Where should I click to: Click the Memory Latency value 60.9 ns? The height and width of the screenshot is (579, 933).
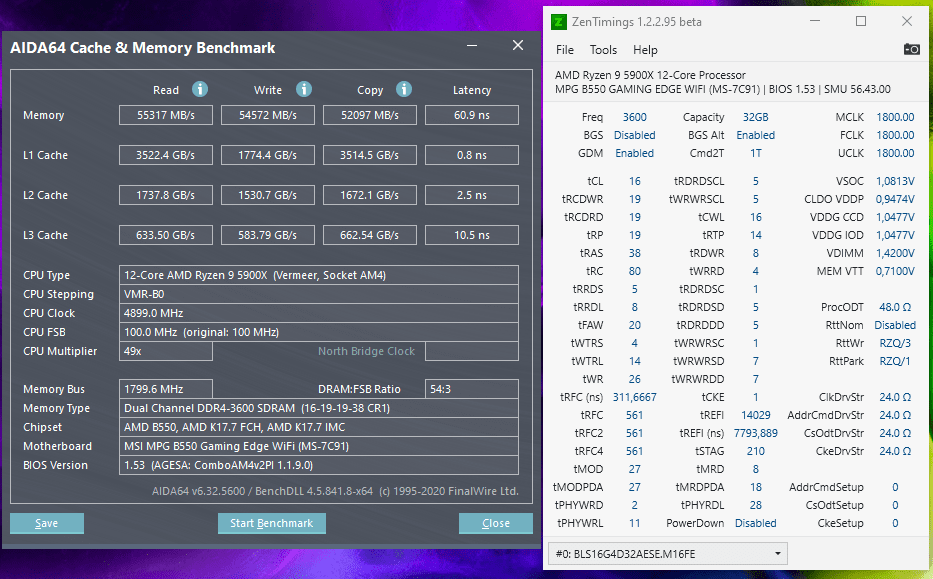coord(472,115)
